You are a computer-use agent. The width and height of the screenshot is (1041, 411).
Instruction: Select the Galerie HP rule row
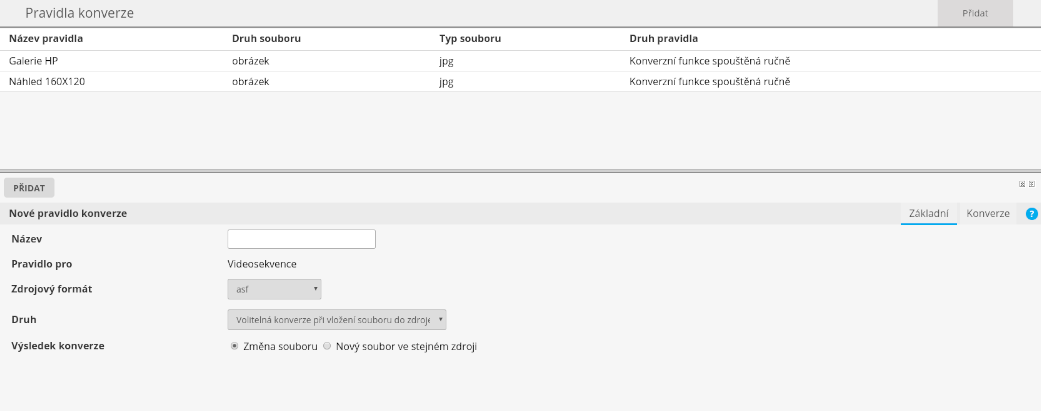[x=34, y=61]
